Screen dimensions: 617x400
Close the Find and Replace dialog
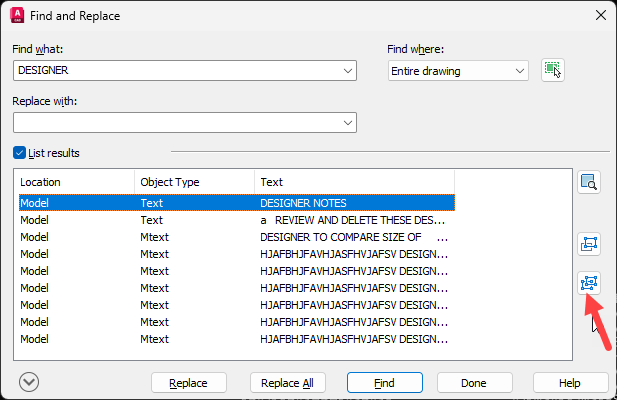tap(600, 15)
